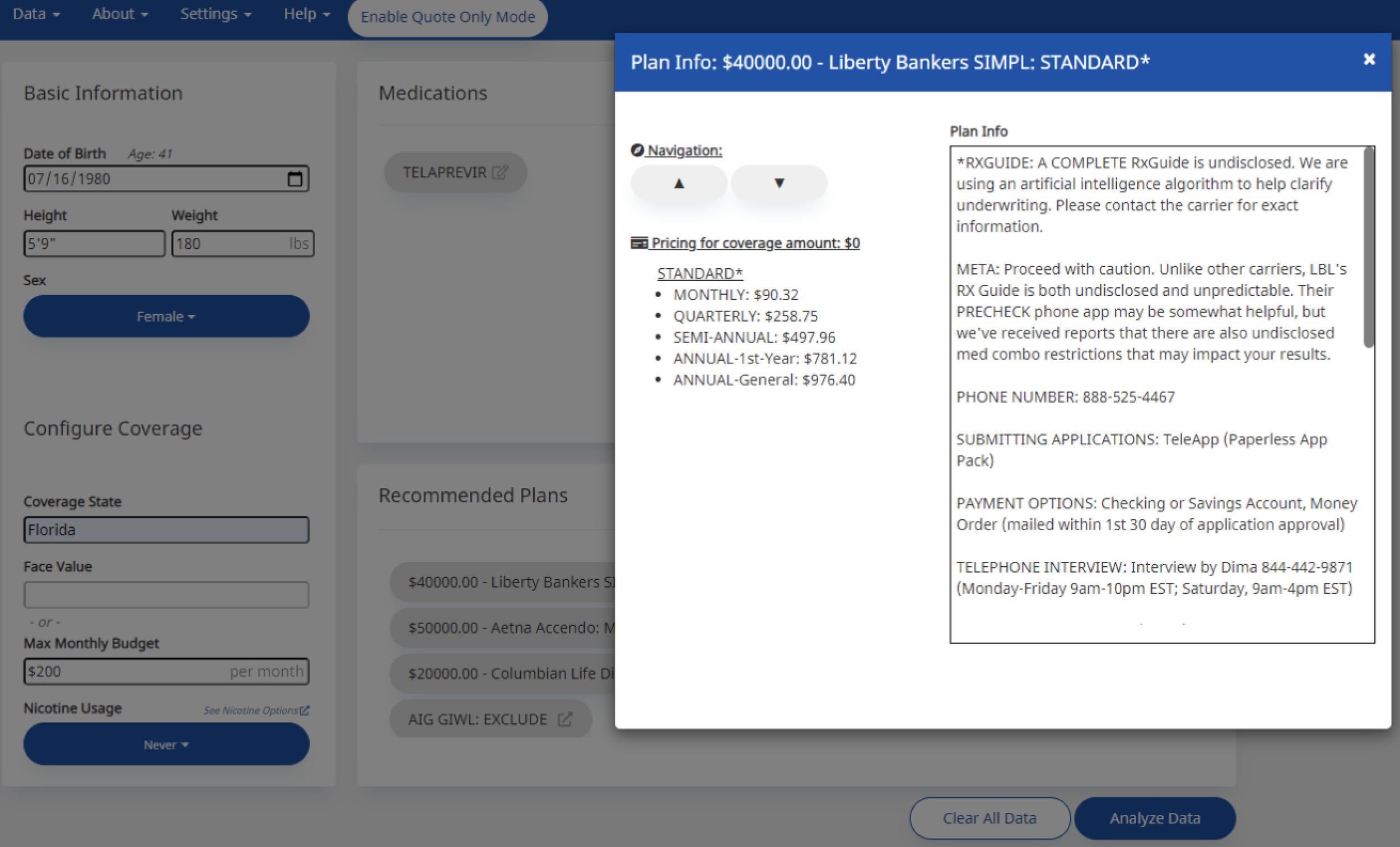This screenshot has height=847, width=1400.
Task: Open the date picker calendar icon
Action: point(295,179)
